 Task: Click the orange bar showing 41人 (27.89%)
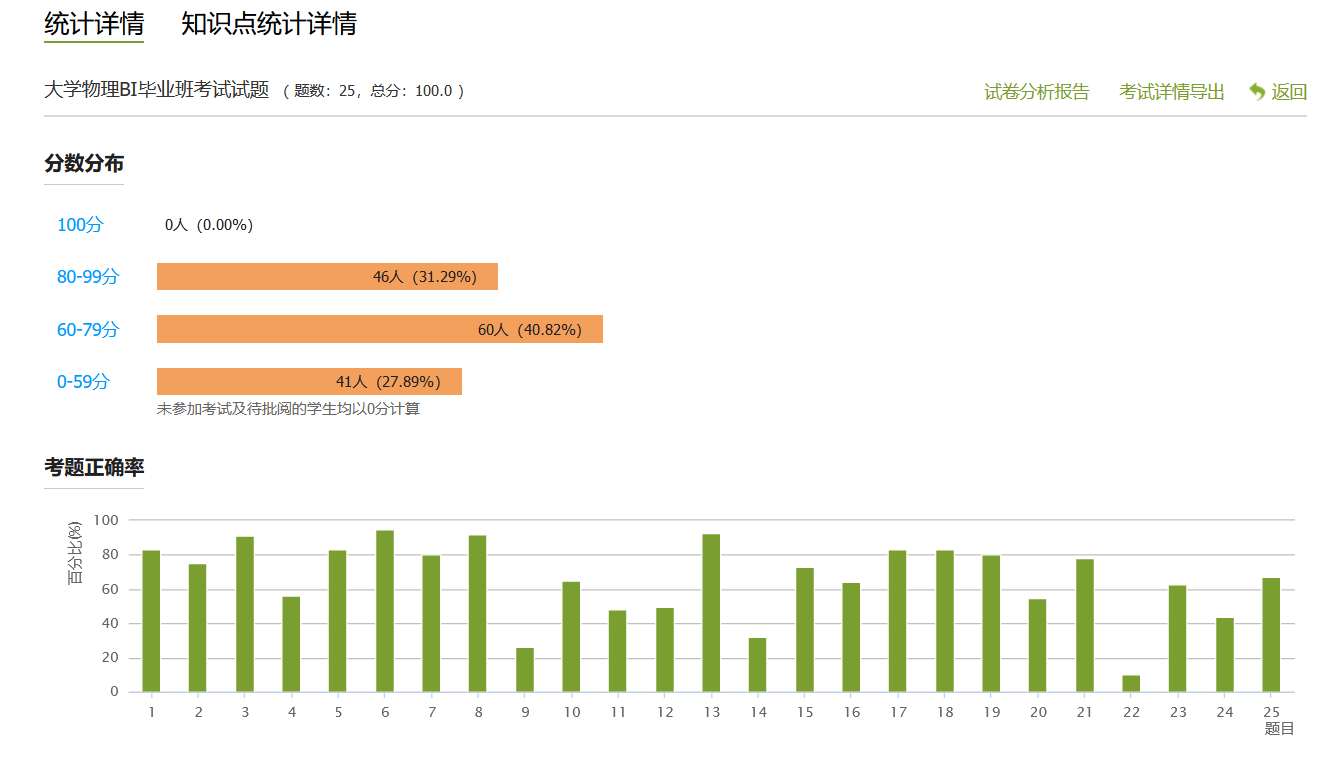point(308,381)
